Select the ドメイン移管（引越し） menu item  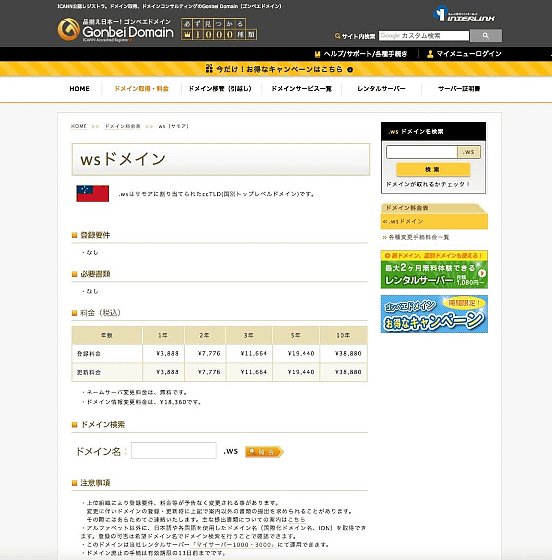point(220,89)
